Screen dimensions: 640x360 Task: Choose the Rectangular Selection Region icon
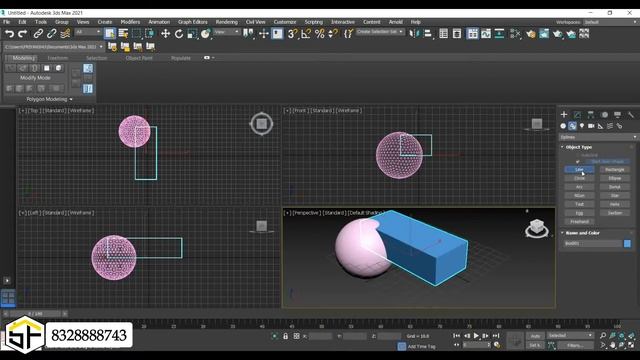pyautogui.click(x=136, y=33)
